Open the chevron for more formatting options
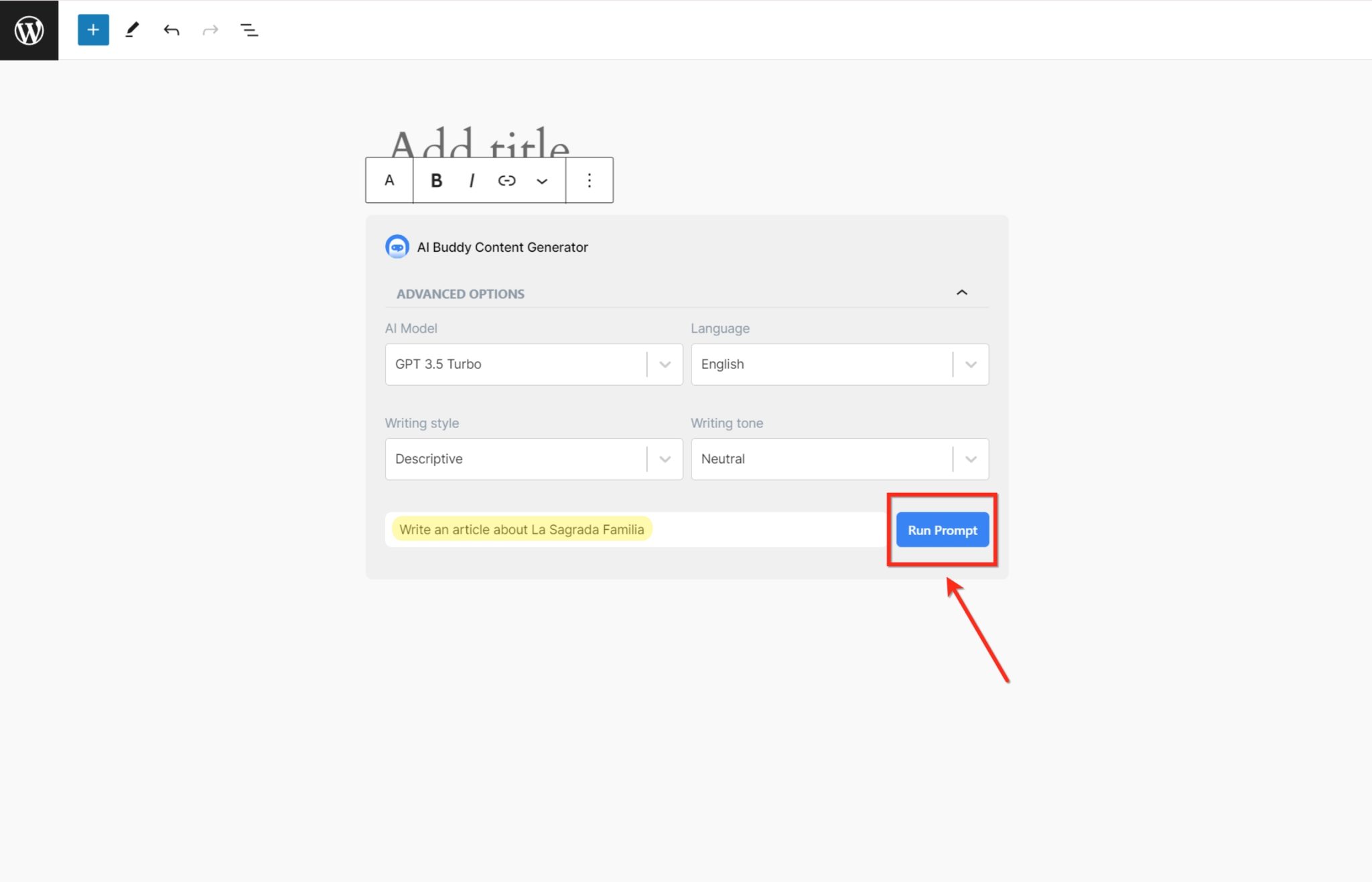This screenshot has height=882, width=1372. tap(541, 180)
